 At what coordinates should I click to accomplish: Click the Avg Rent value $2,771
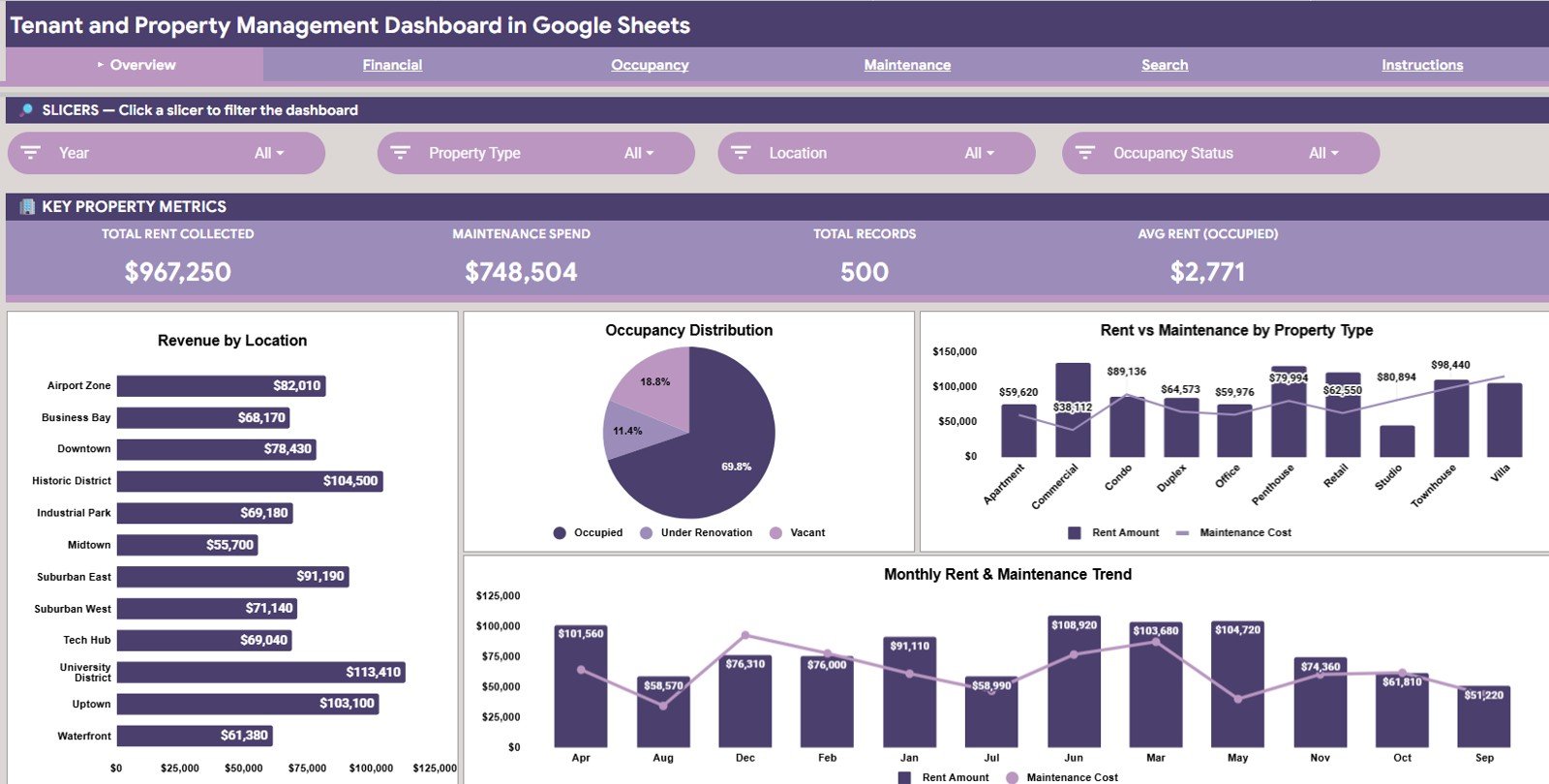[1207, 272]
